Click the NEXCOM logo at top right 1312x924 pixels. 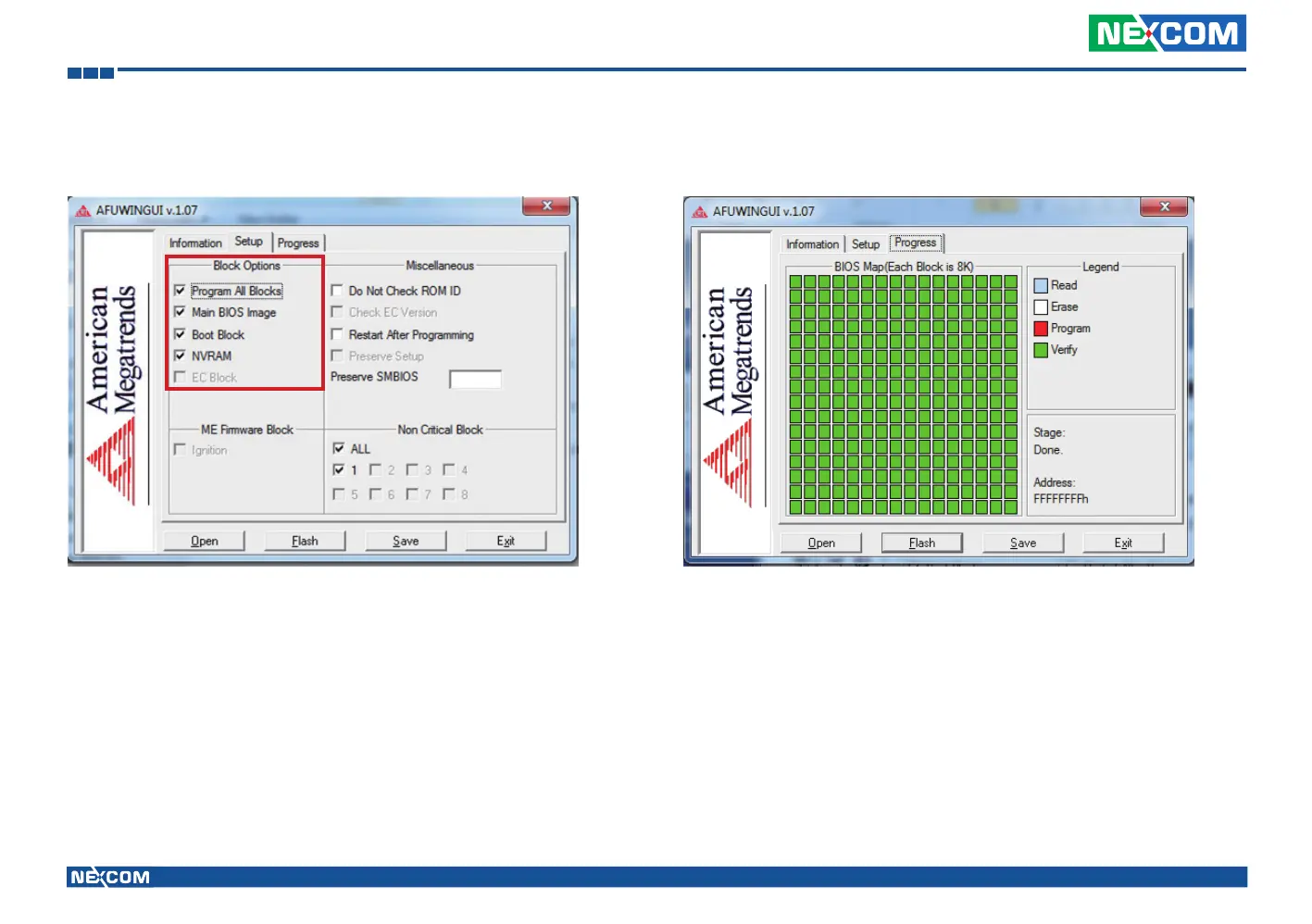tap(1166, 33)
